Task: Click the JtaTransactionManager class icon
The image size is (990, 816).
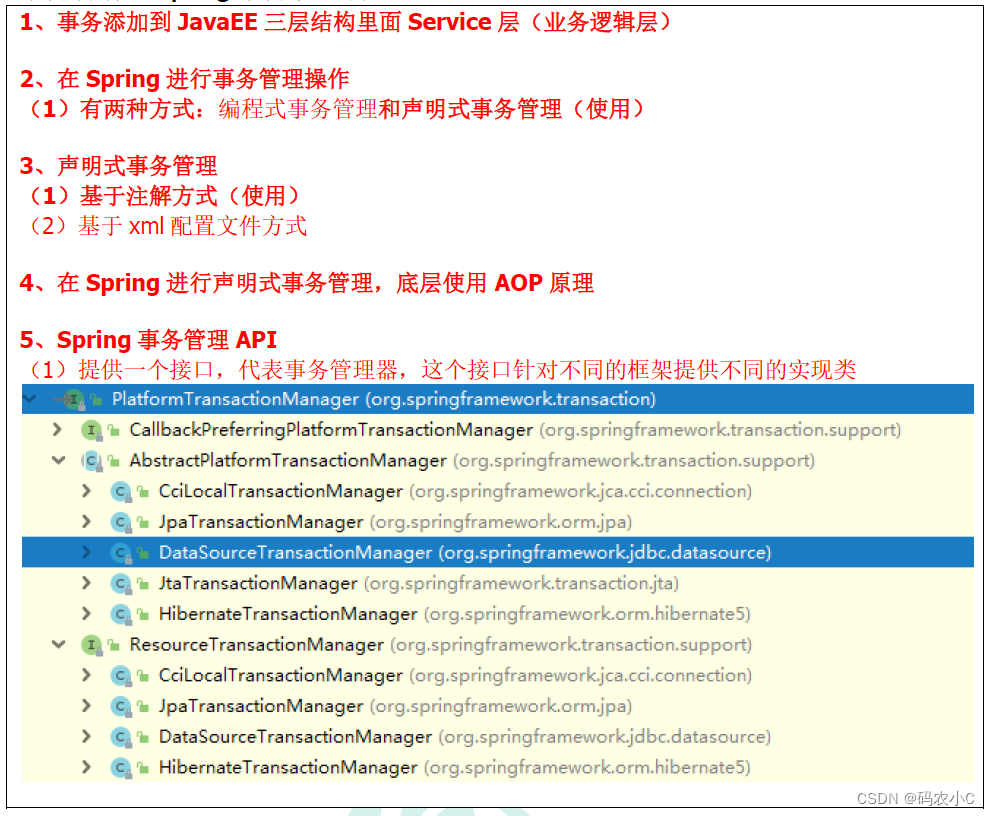Action: pos(121,584)
